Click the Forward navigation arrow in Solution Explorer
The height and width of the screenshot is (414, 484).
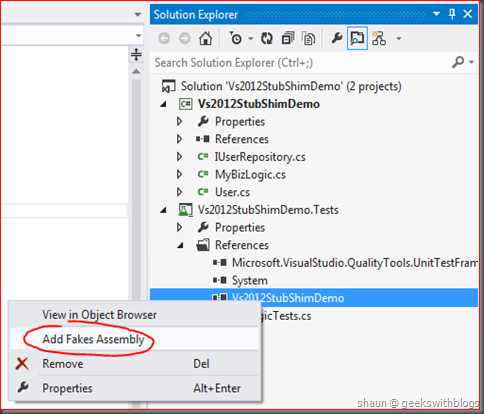184,39
